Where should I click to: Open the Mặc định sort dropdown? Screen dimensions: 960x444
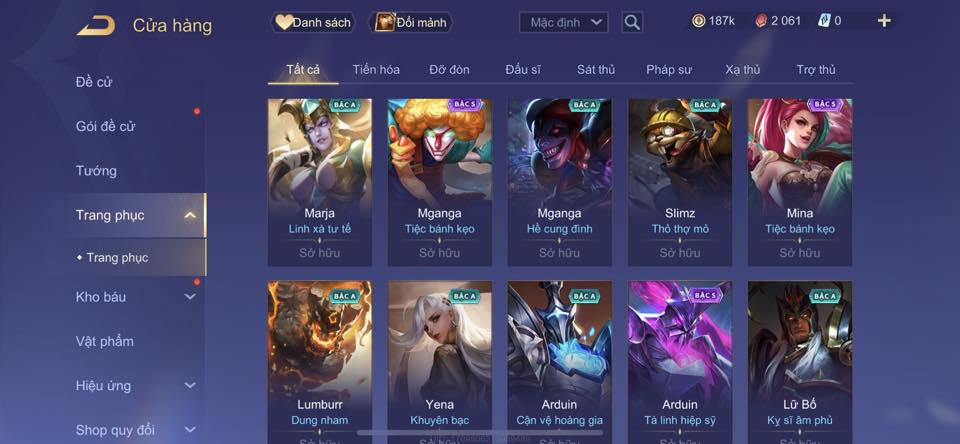(564, 23)
